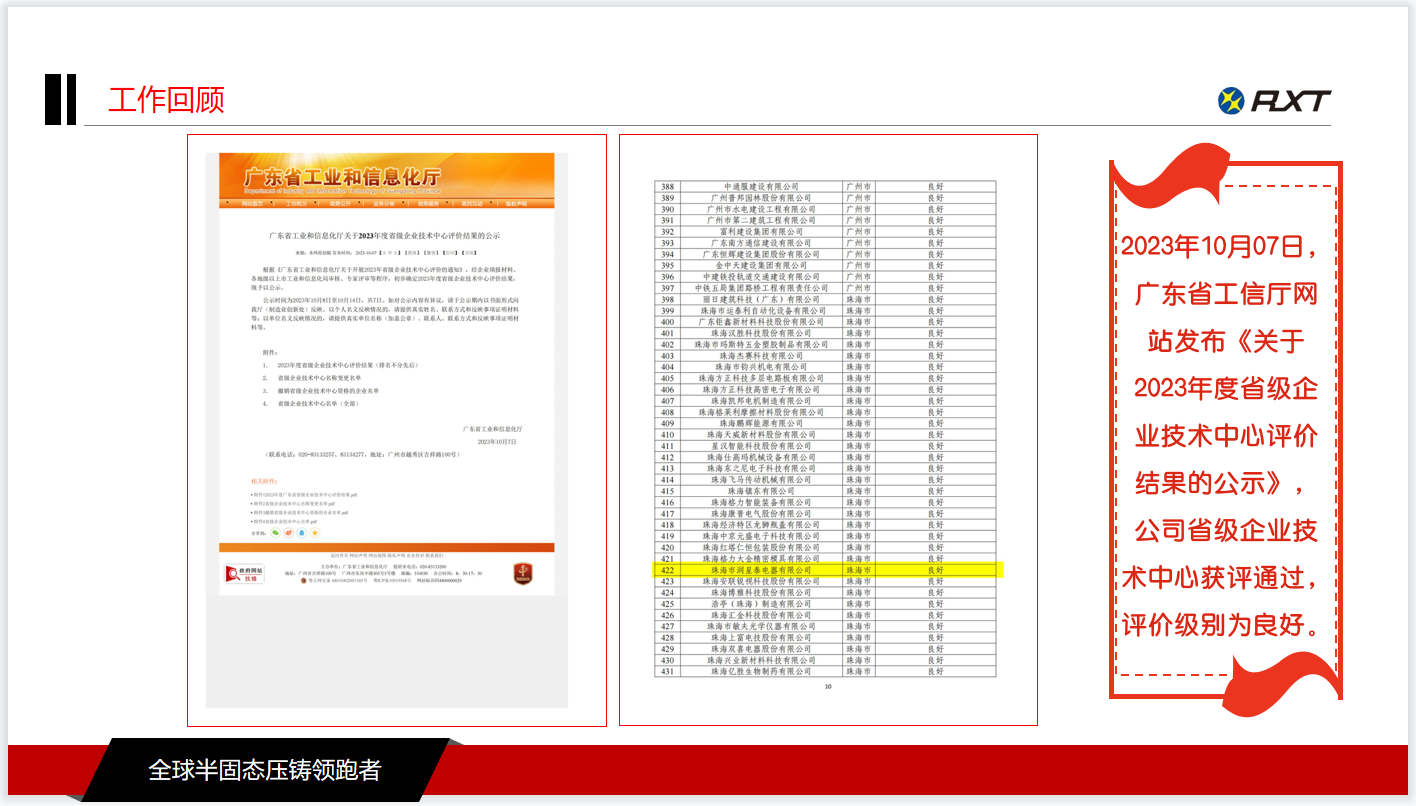Click the table row 珠海亿胜生物制药有限公司
Image resolution: width=1416 pixels, height=806 pixels.
(x=825, y=672)
